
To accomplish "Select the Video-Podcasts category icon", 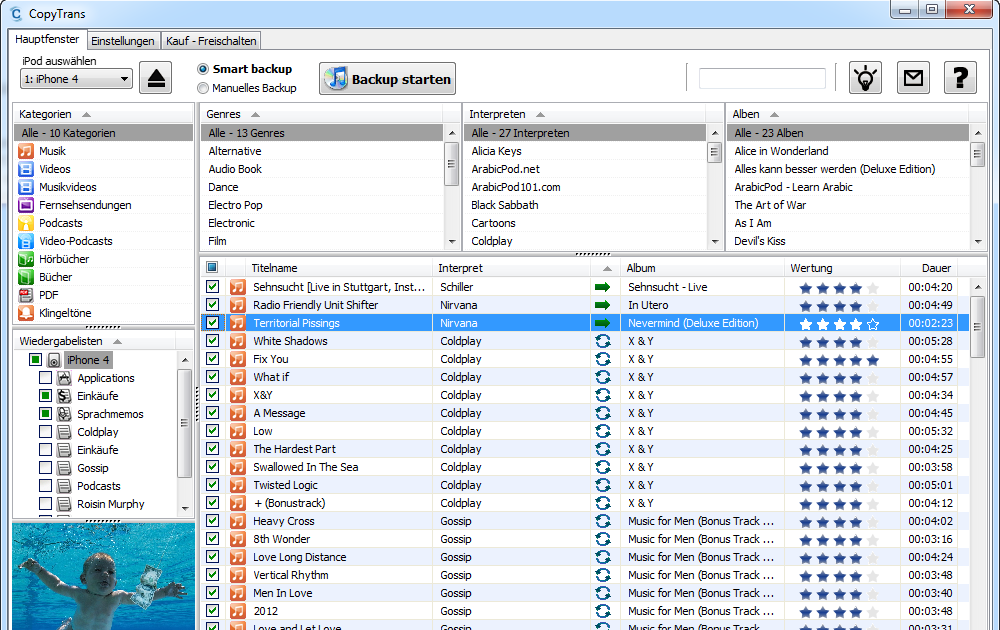I will click(26, 241).
